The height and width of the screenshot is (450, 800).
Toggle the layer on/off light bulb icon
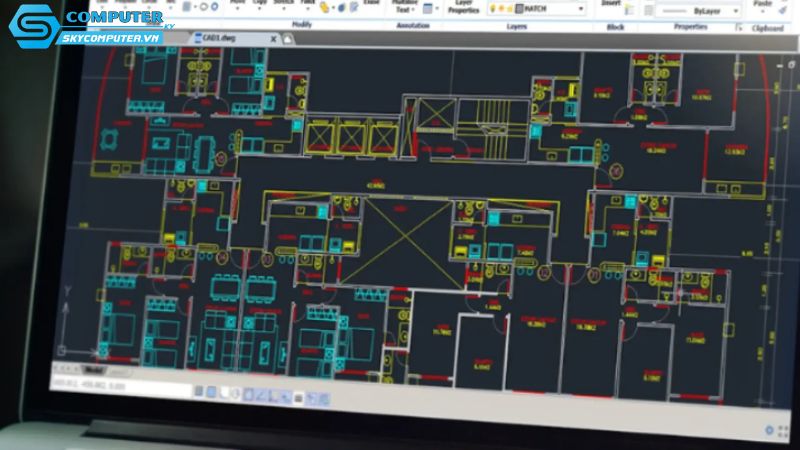pos(493,9)
